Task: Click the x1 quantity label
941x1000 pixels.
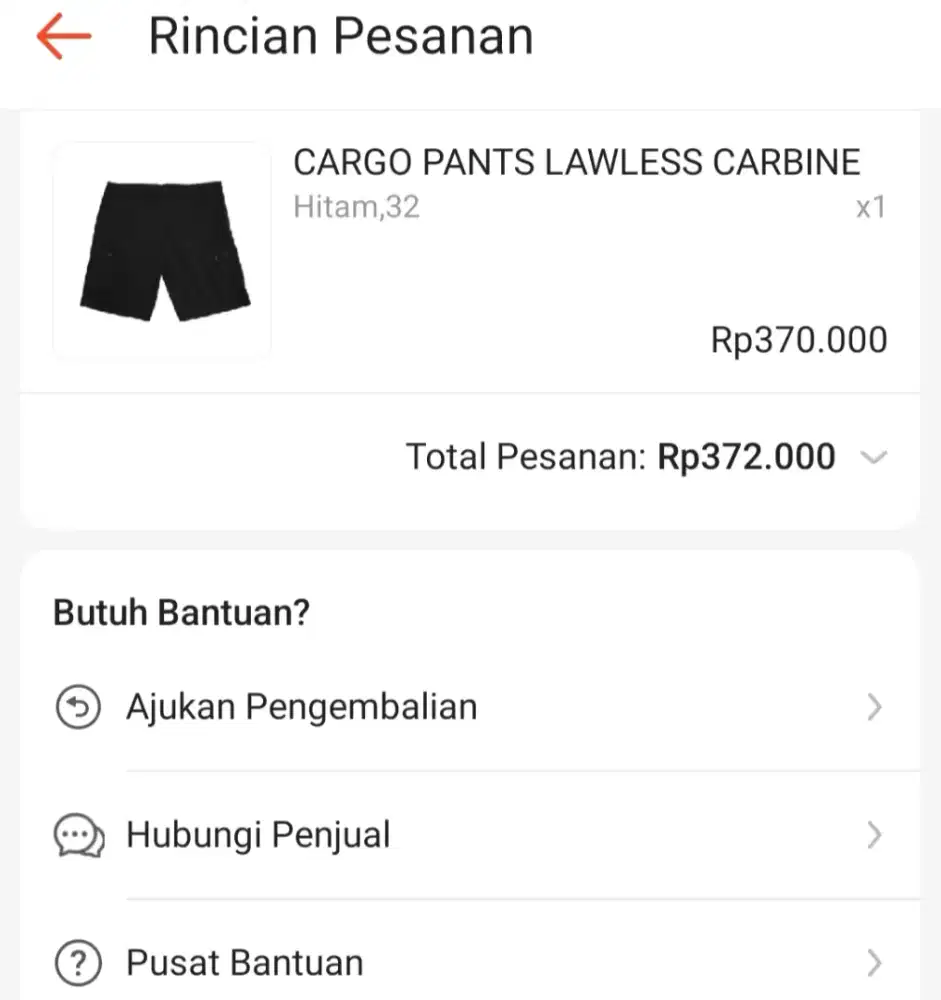Action: coord(870,208)
